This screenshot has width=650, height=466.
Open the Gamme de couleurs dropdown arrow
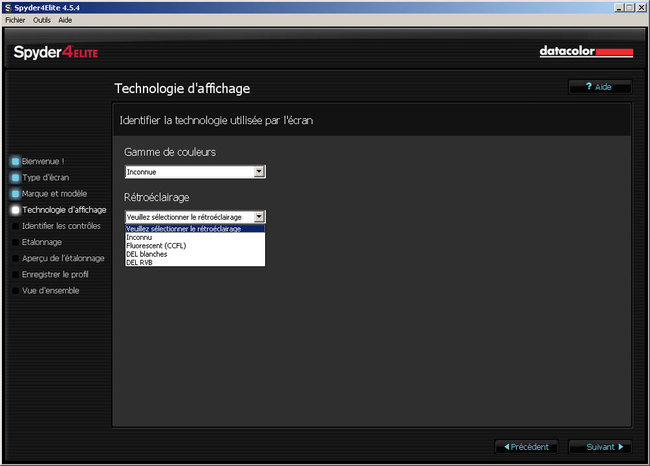(260, 172)
